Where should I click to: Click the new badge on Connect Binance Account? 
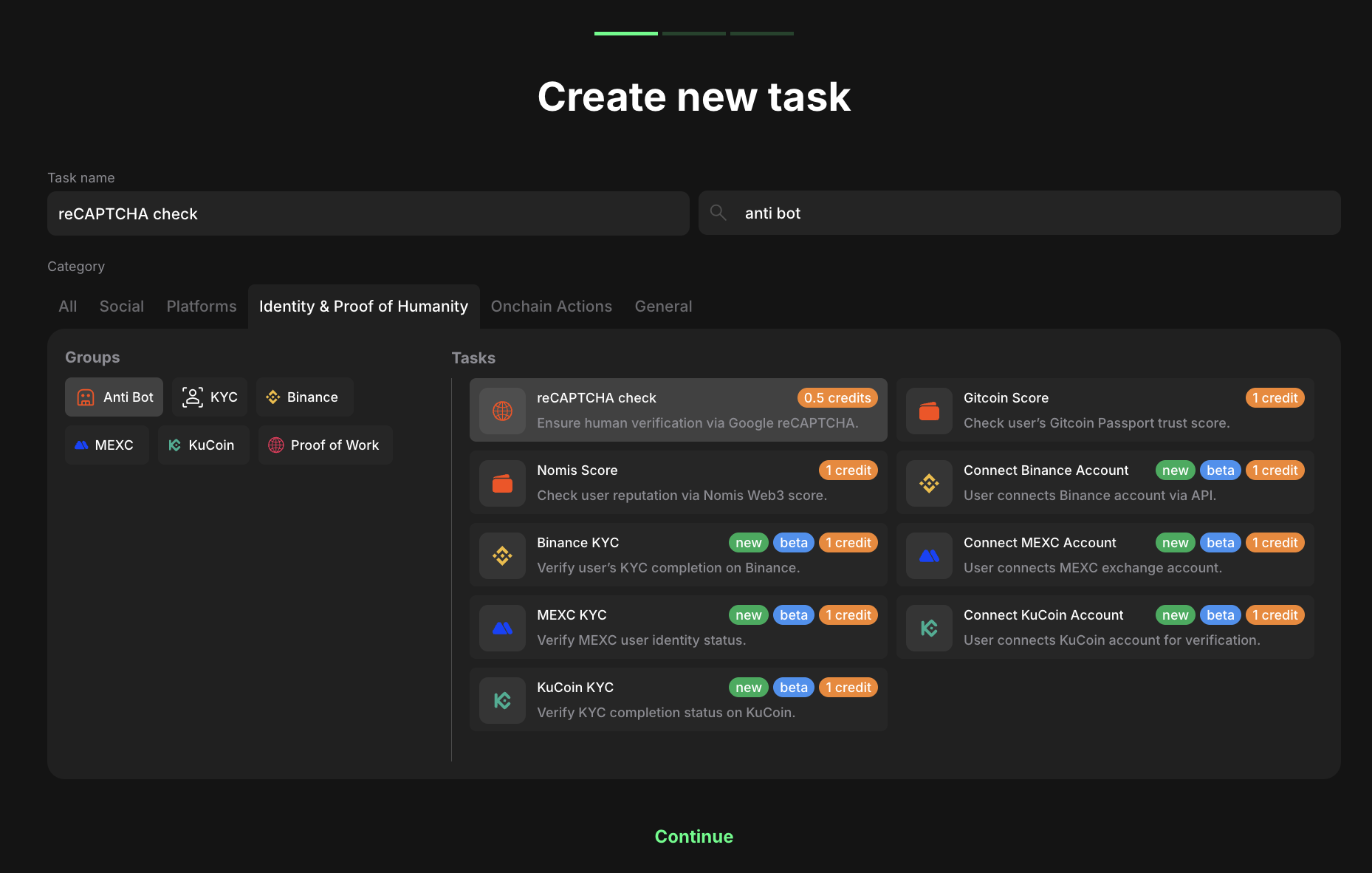(x=1176, y=470)
